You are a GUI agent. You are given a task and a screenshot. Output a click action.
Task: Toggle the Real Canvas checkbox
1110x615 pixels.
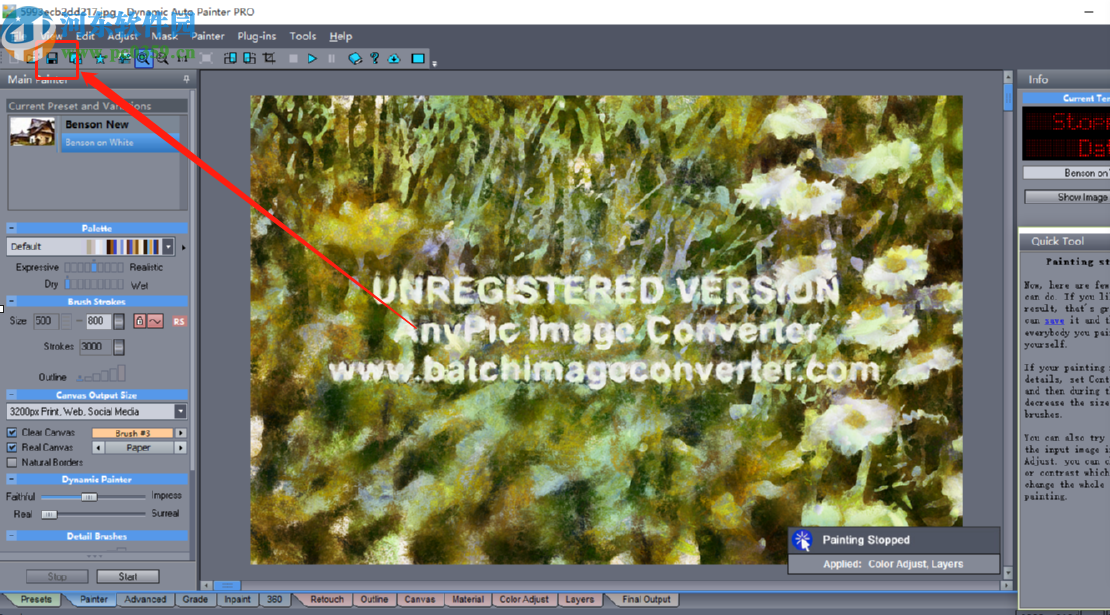12,447
